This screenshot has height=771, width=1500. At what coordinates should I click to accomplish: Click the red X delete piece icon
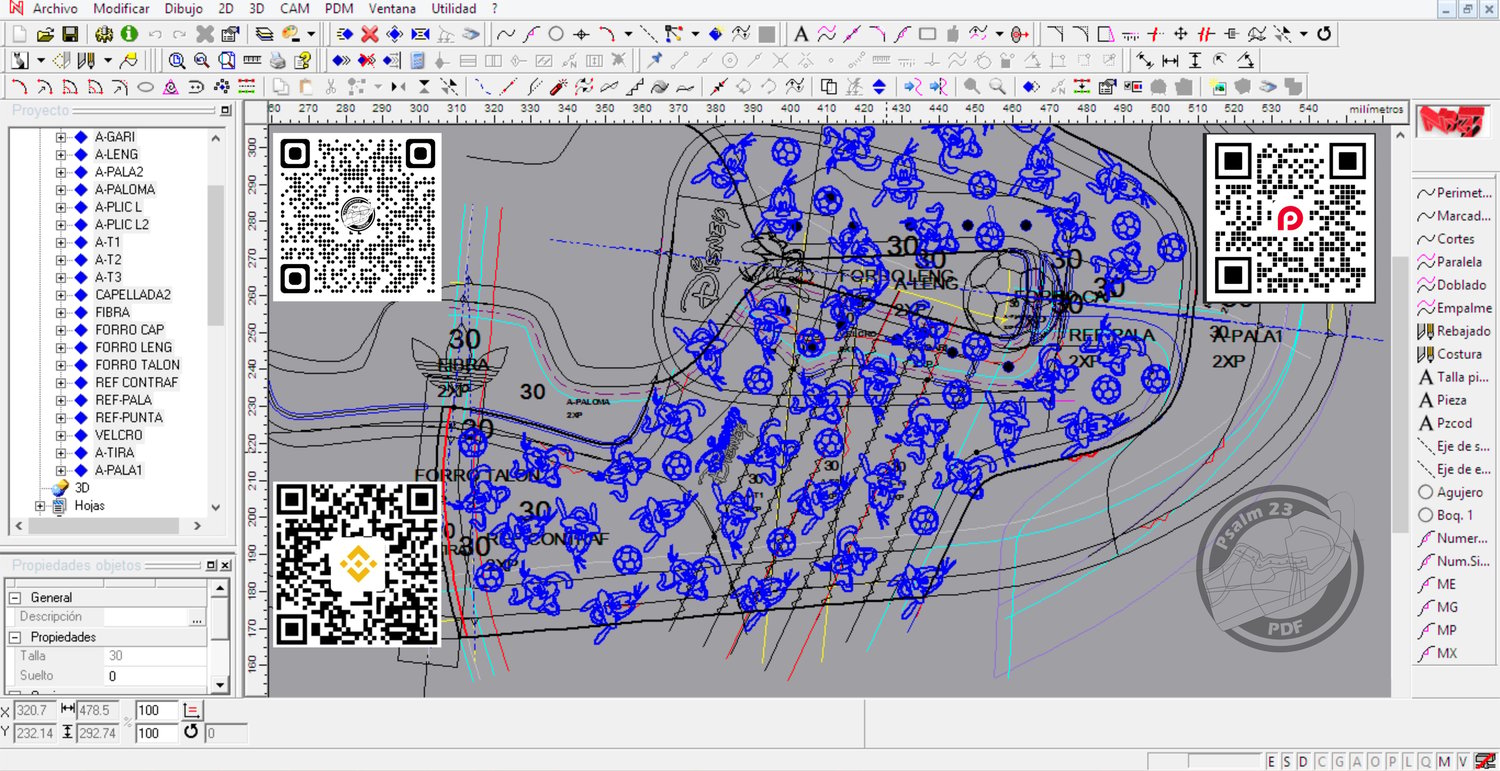click(370, 34)
